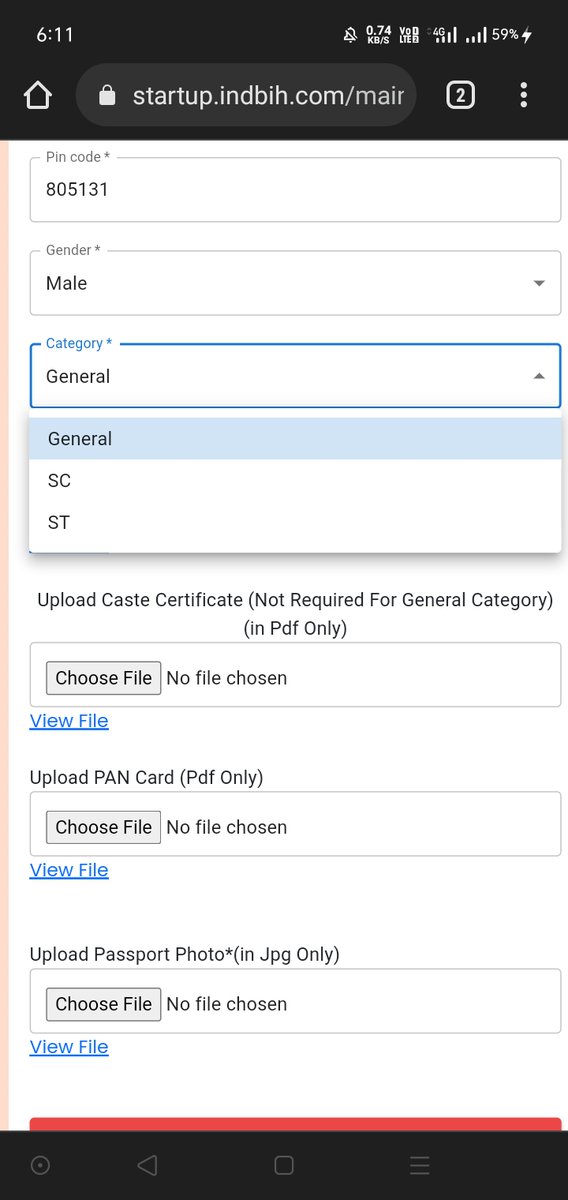Click View File under Caste Certificate
Image resolution: width=568 pixels, height=1200 pixels.
69,721
